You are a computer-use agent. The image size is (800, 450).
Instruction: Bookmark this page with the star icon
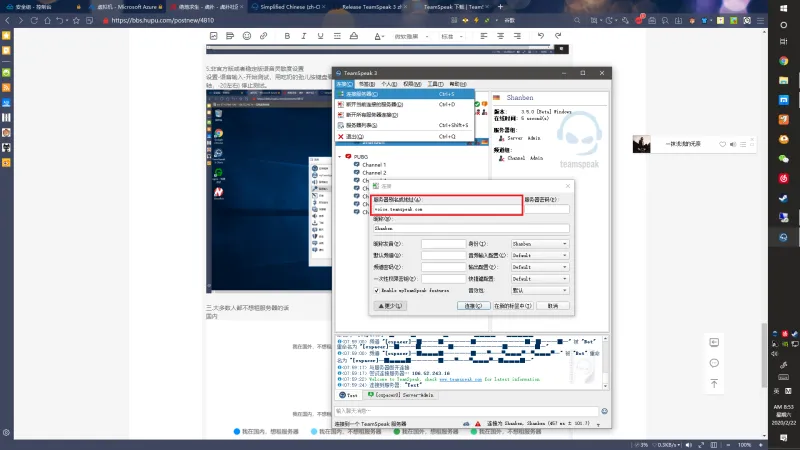click(x=76, y=20)
